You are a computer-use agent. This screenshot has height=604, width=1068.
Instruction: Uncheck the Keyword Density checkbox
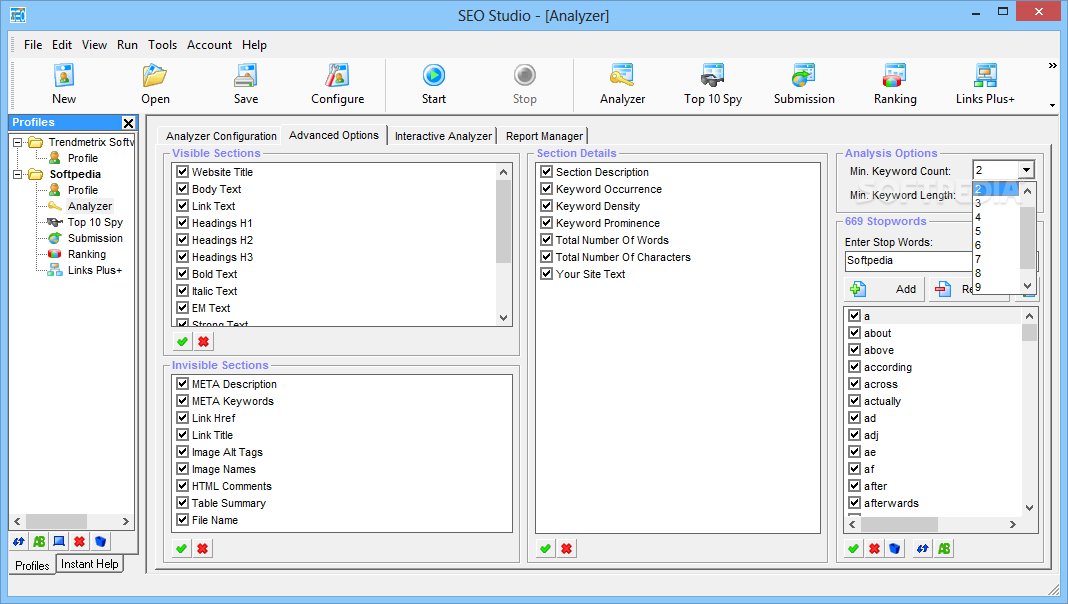(x=546, y=206)
